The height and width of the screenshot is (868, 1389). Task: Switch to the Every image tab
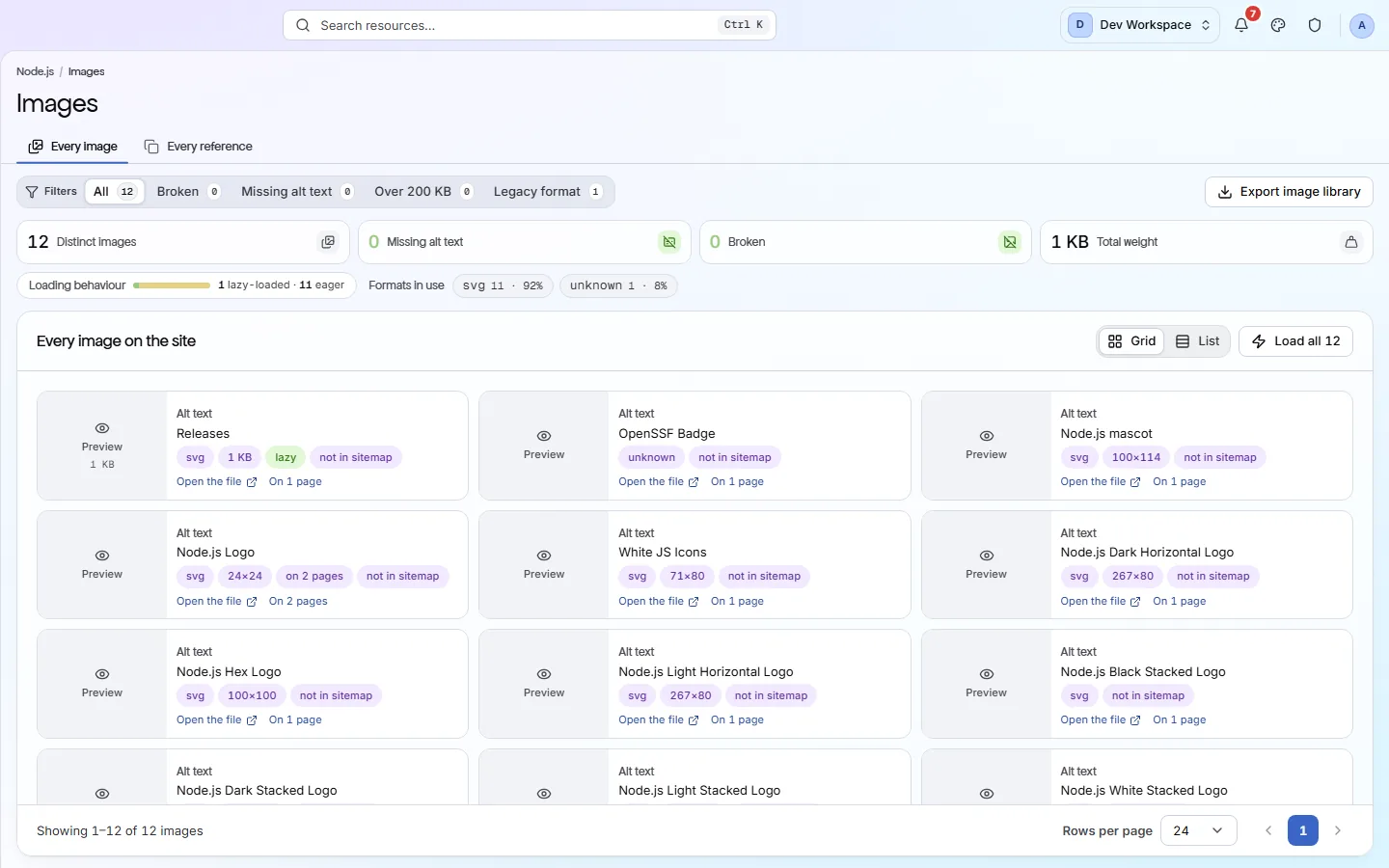[73, 147]
